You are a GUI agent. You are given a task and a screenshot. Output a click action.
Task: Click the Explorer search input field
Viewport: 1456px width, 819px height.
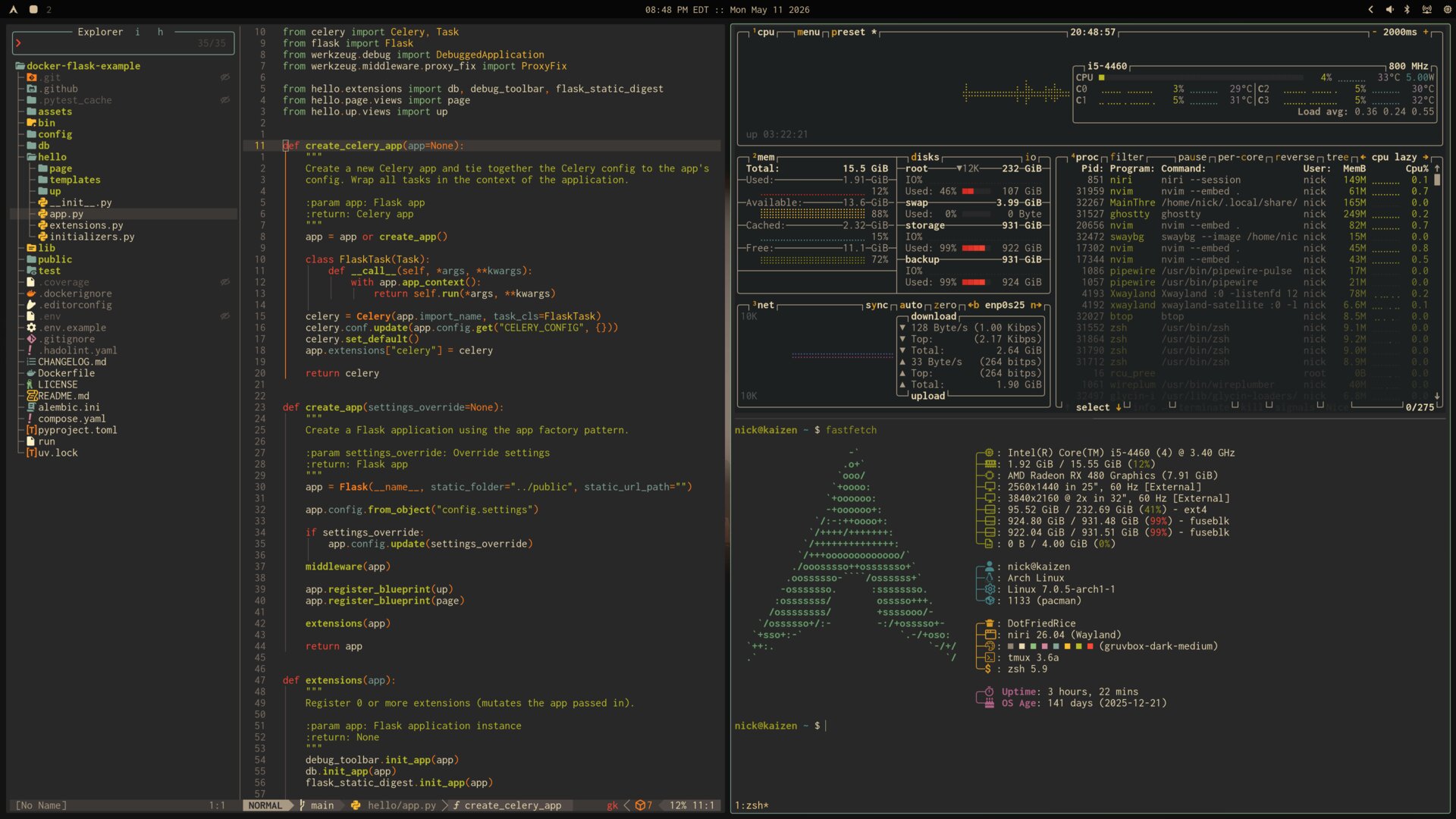click(x=122, y=43)
